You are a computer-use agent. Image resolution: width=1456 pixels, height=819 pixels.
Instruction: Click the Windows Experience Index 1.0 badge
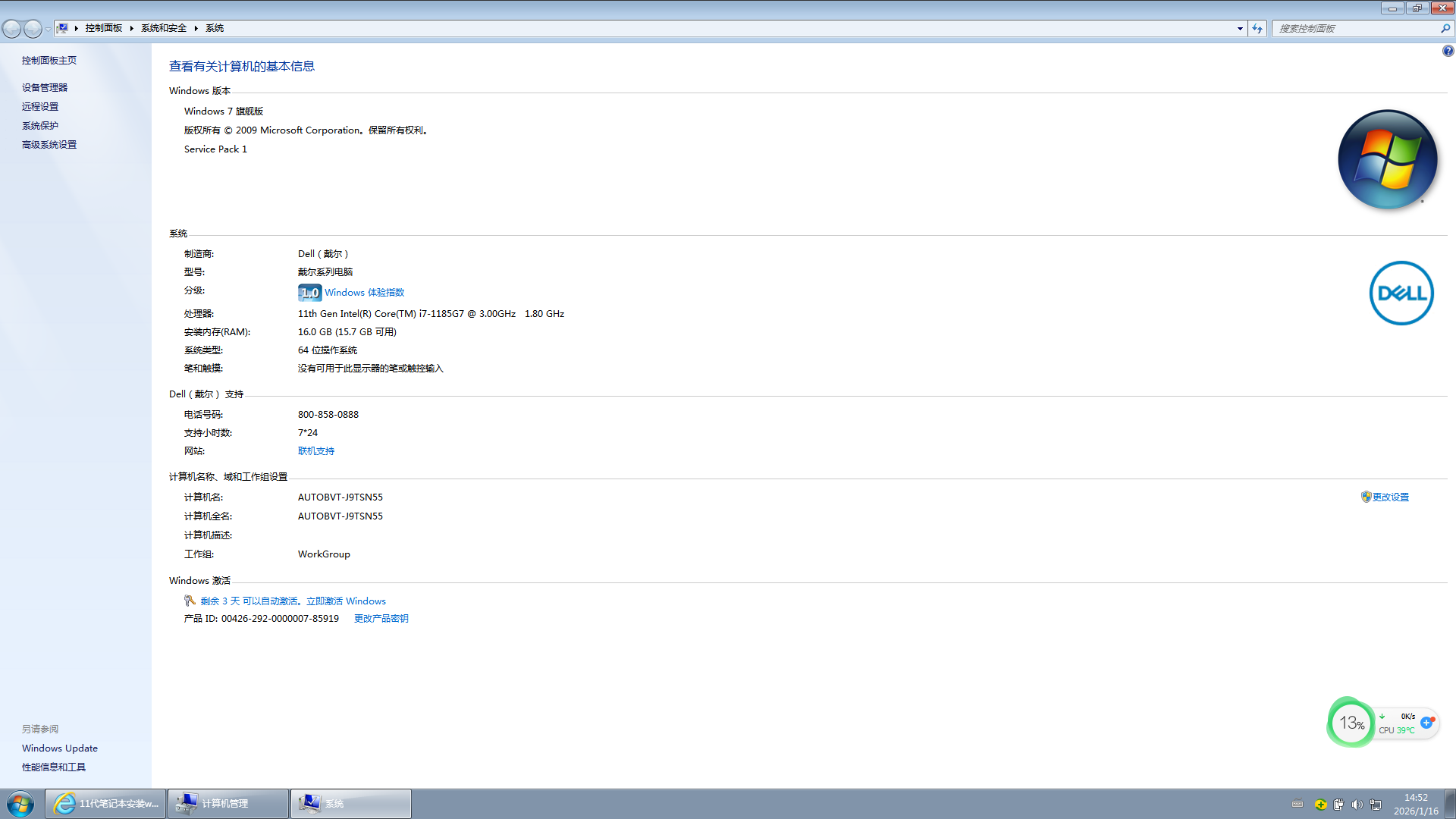point(309,293)
